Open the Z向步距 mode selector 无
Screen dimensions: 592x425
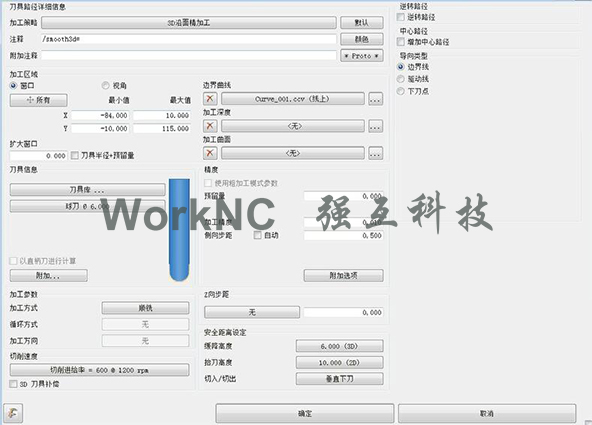click(x=252, y=312)
